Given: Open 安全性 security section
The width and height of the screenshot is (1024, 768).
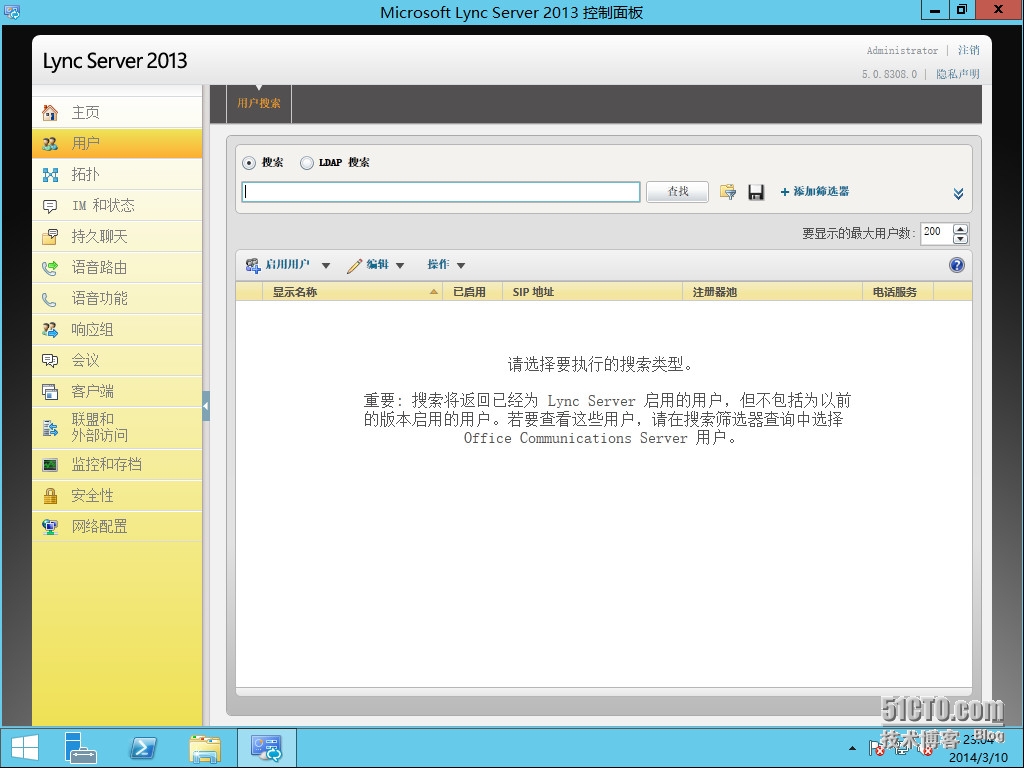Looking at the screenshot, I should [x=117, y=496].
